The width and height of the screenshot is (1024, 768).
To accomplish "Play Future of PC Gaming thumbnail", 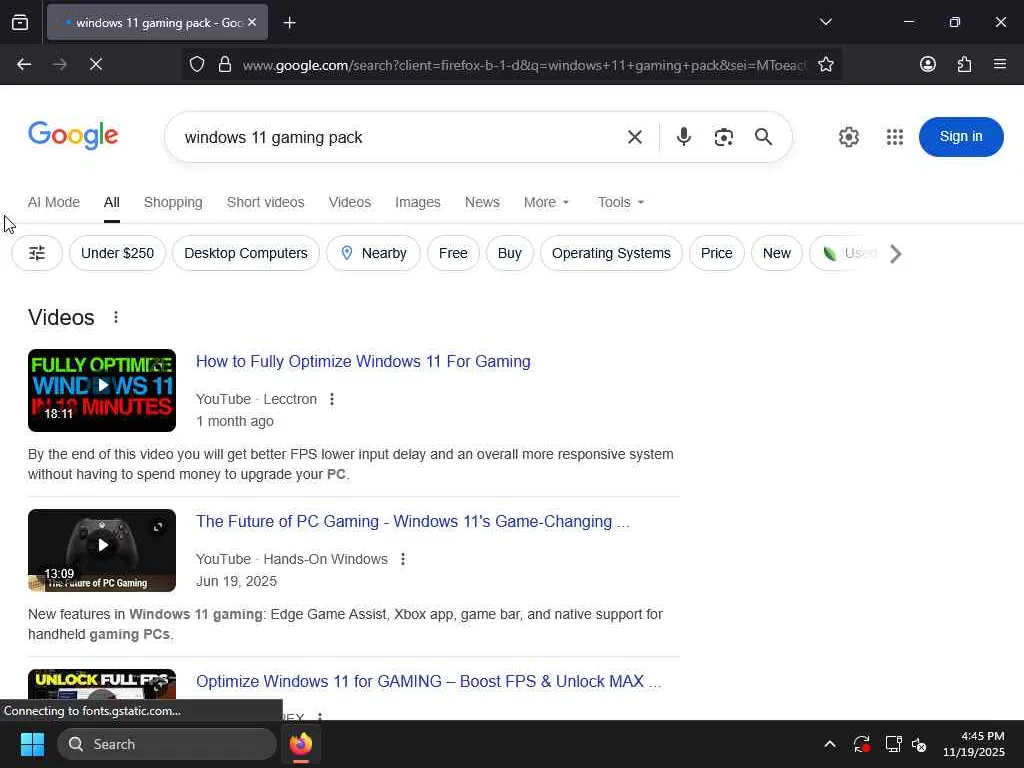I will (102, 550).
